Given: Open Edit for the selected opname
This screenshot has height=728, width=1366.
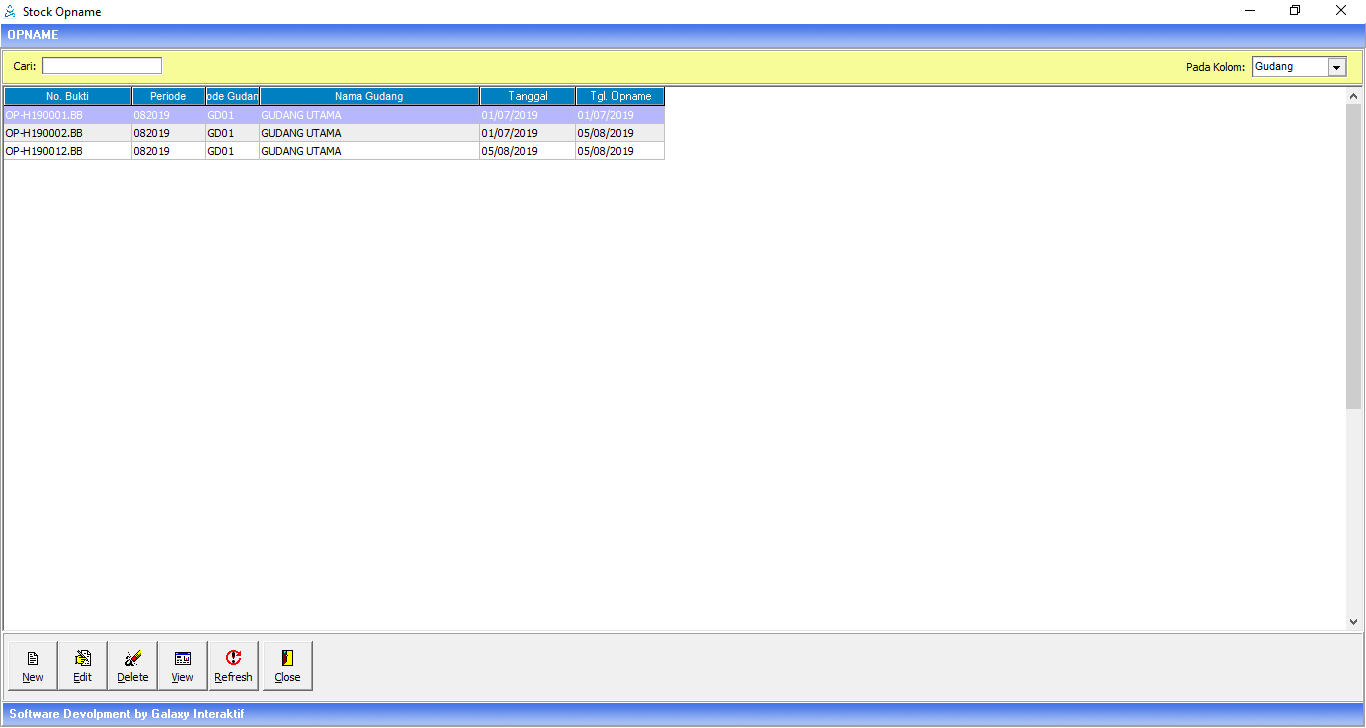Looking at the screenshot, I should (x=83, y=666).
